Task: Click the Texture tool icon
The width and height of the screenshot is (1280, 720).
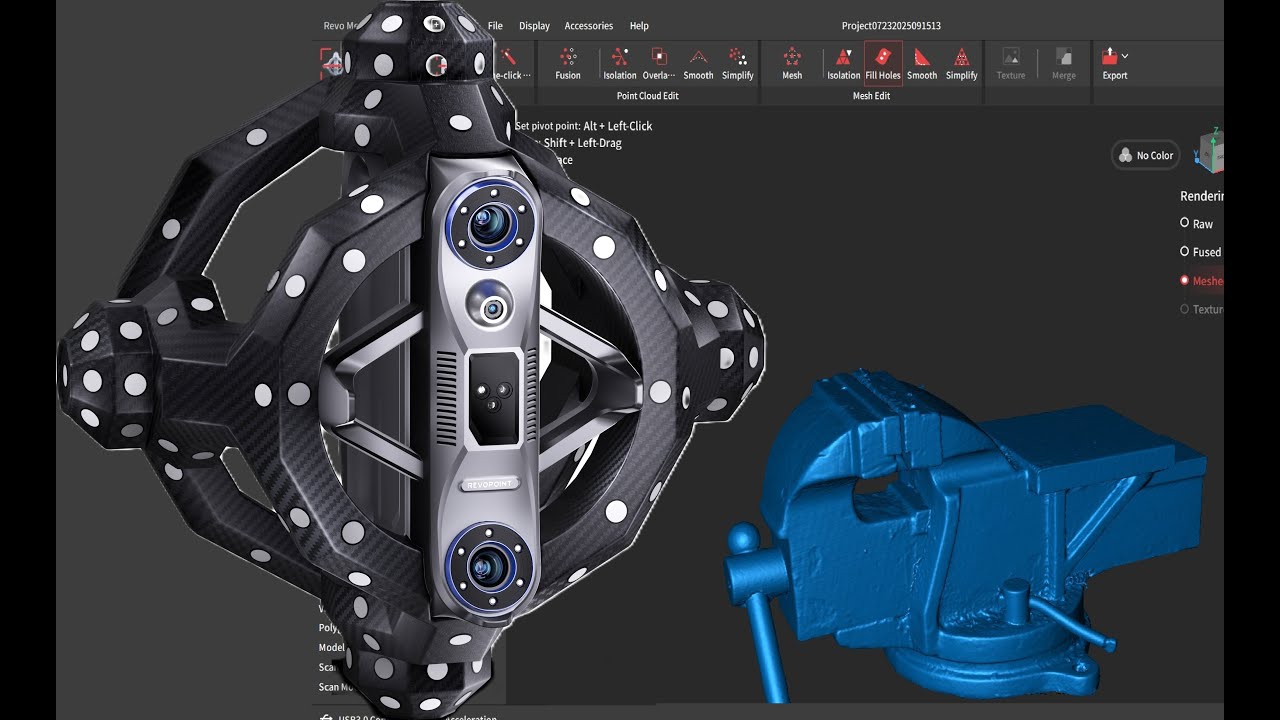Action: (x=1011, y=57)
